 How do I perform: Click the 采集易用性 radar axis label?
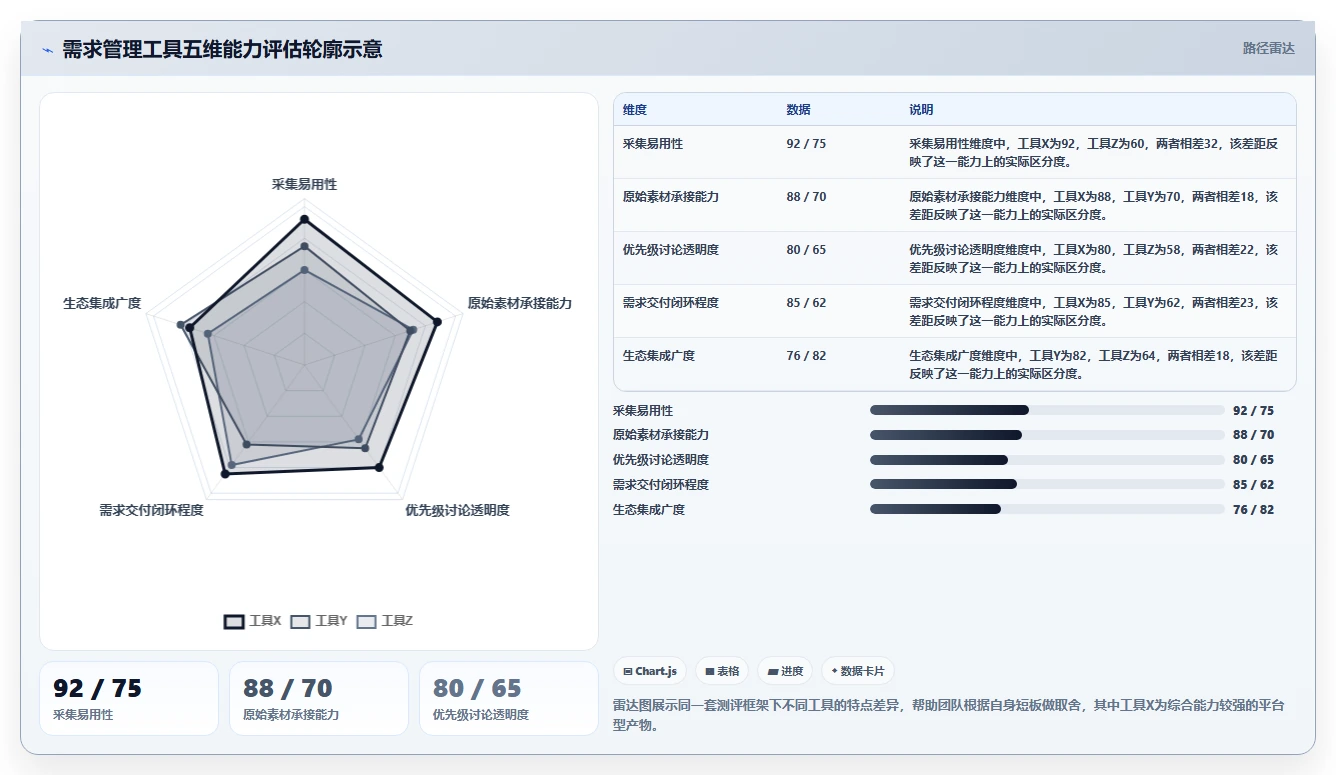(x=304, y=185)
